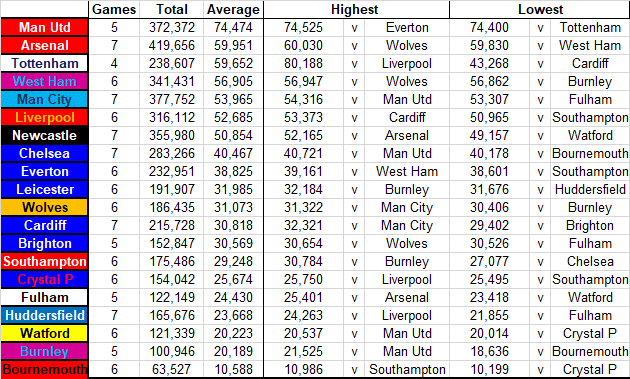
Task: Select the orange Wolves team cell
Action: [44, 207]
